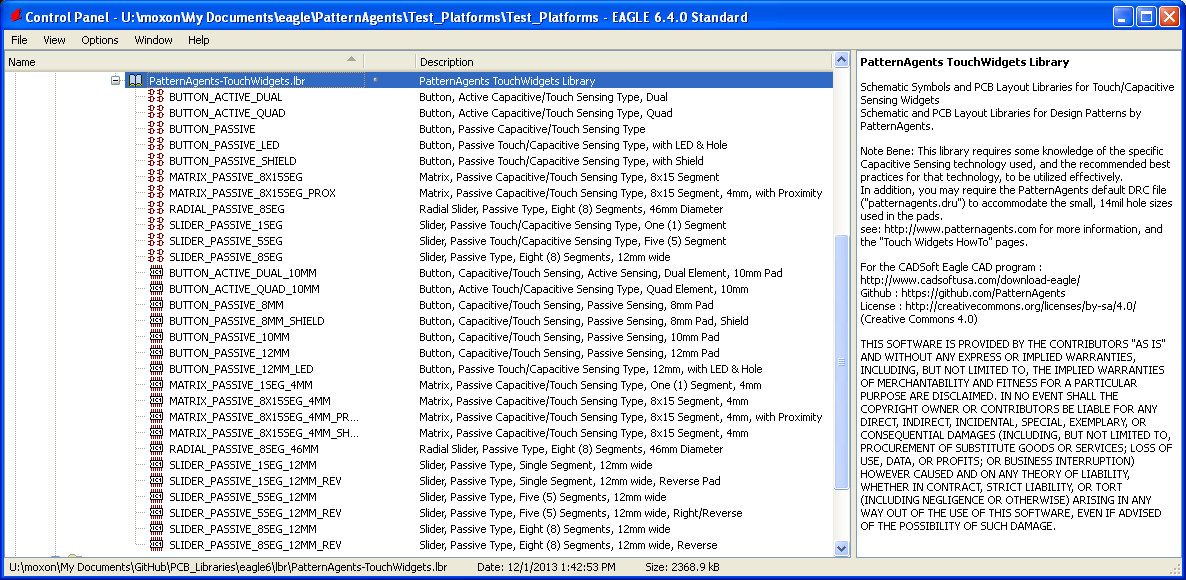Sort by the Name column header

tap(184, 61)
